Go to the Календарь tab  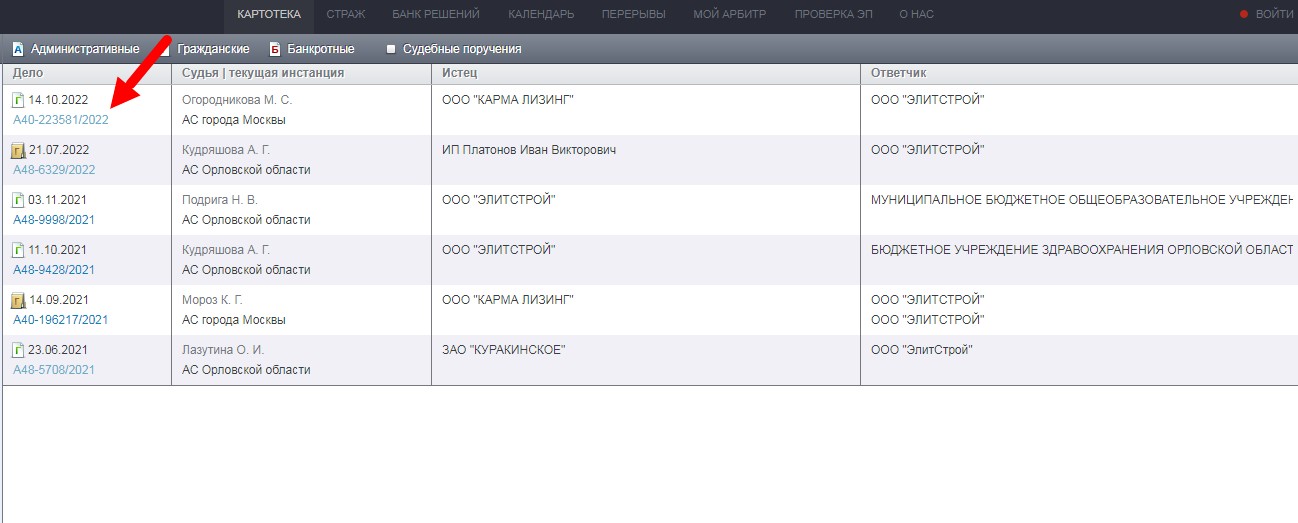(540, 14)
